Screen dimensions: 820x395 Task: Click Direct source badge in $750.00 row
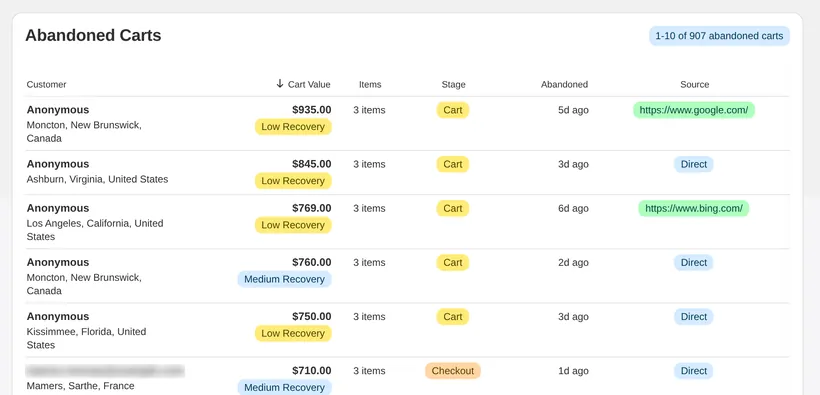pos(693,317)
